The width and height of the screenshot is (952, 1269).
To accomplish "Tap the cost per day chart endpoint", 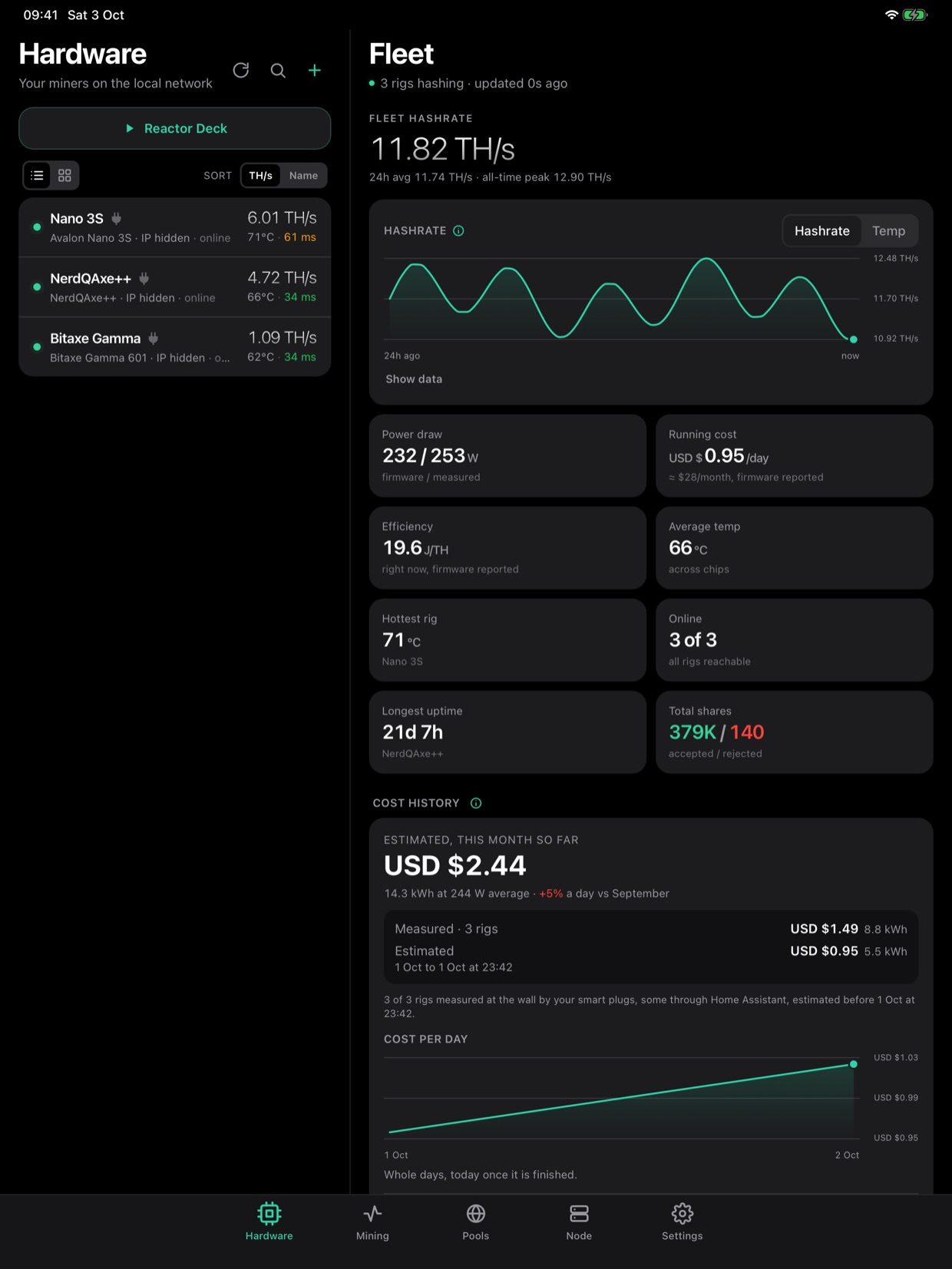I will [853, 1064].
